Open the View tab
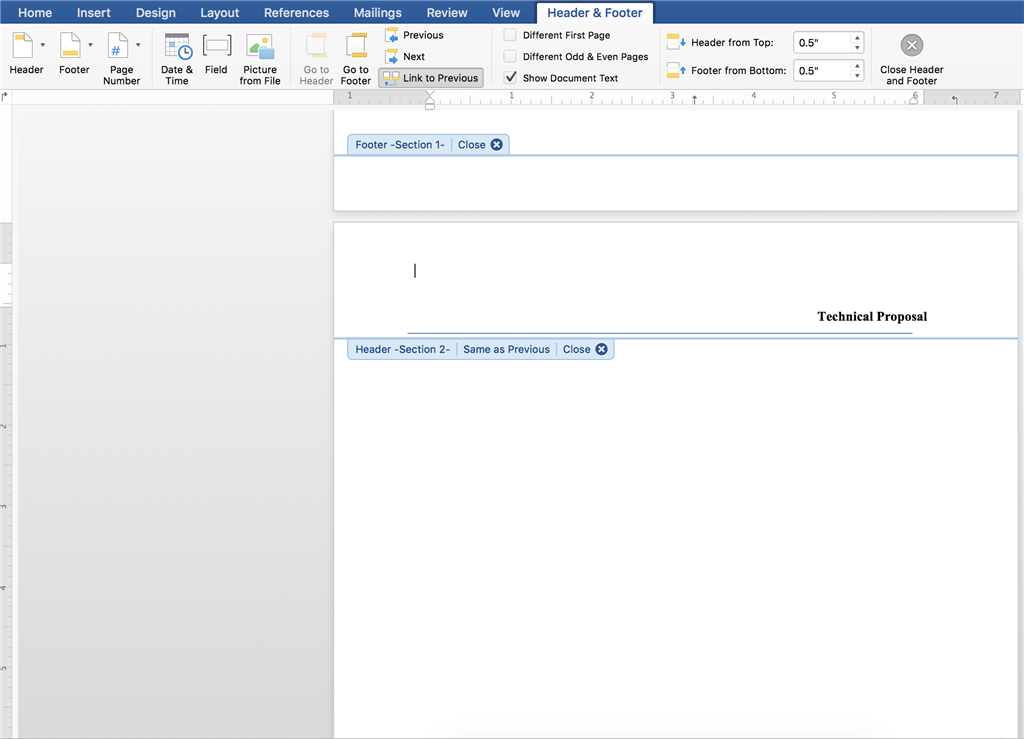Screen dimensions: 1024x739 click(x=505, y=13)
